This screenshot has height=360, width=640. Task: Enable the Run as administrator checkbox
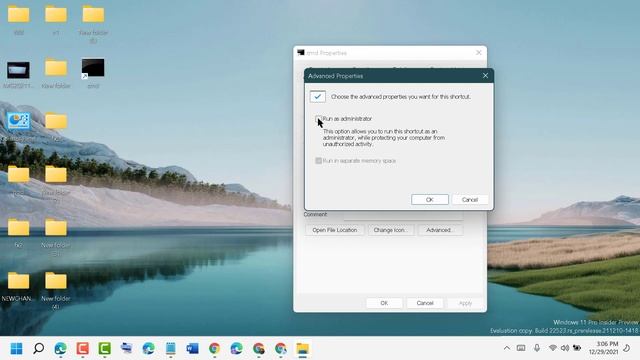319,119
